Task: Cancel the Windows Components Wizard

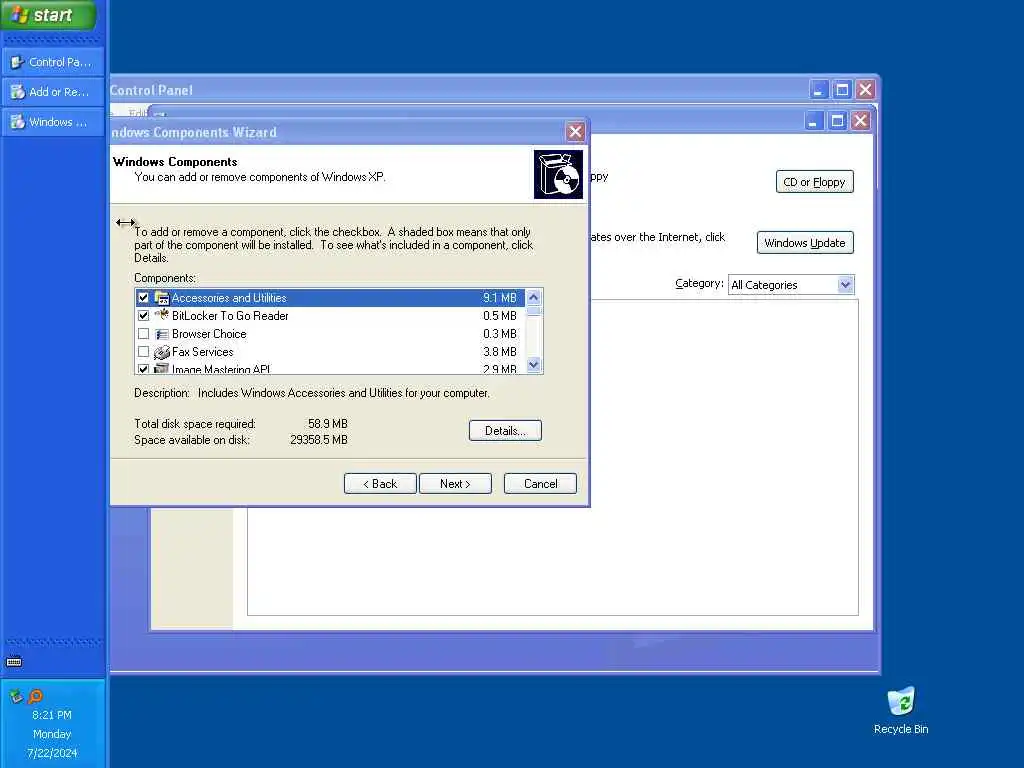Action: tap(541, 484)
